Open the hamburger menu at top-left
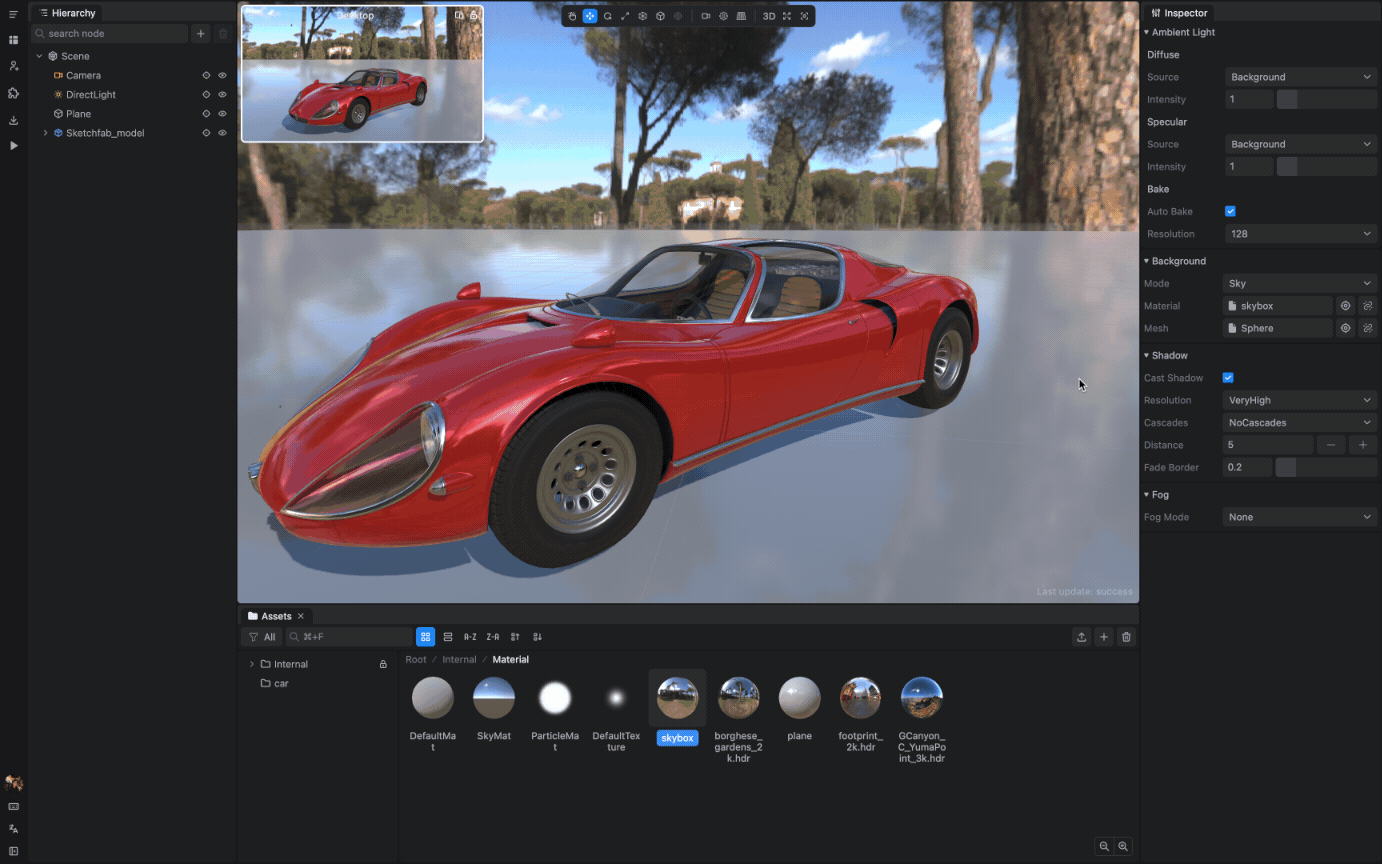 coord(13,14)
